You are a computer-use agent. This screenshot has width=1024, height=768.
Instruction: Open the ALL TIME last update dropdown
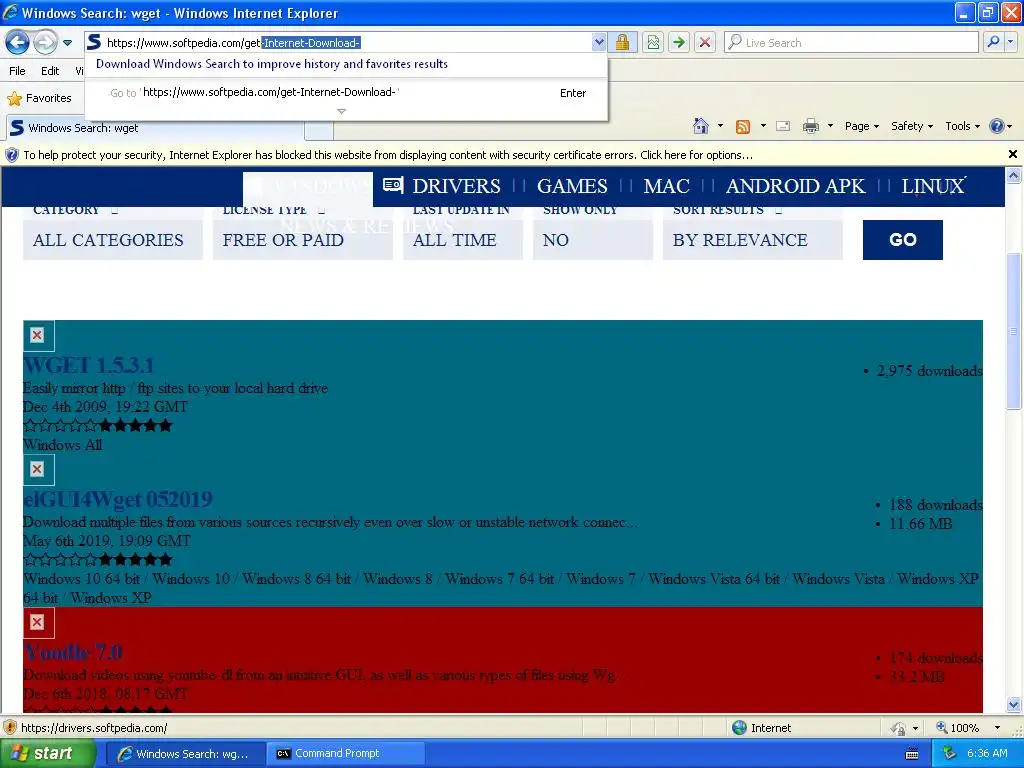point(462,240)
